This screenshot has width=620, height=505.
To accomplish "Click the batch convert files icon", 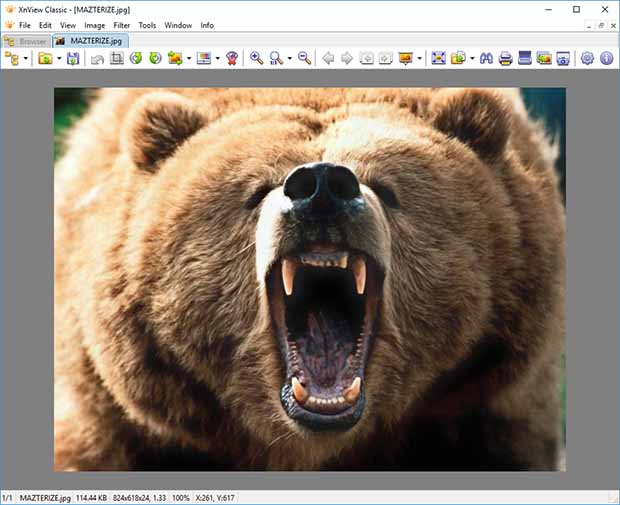I will (x=458, y=59).
